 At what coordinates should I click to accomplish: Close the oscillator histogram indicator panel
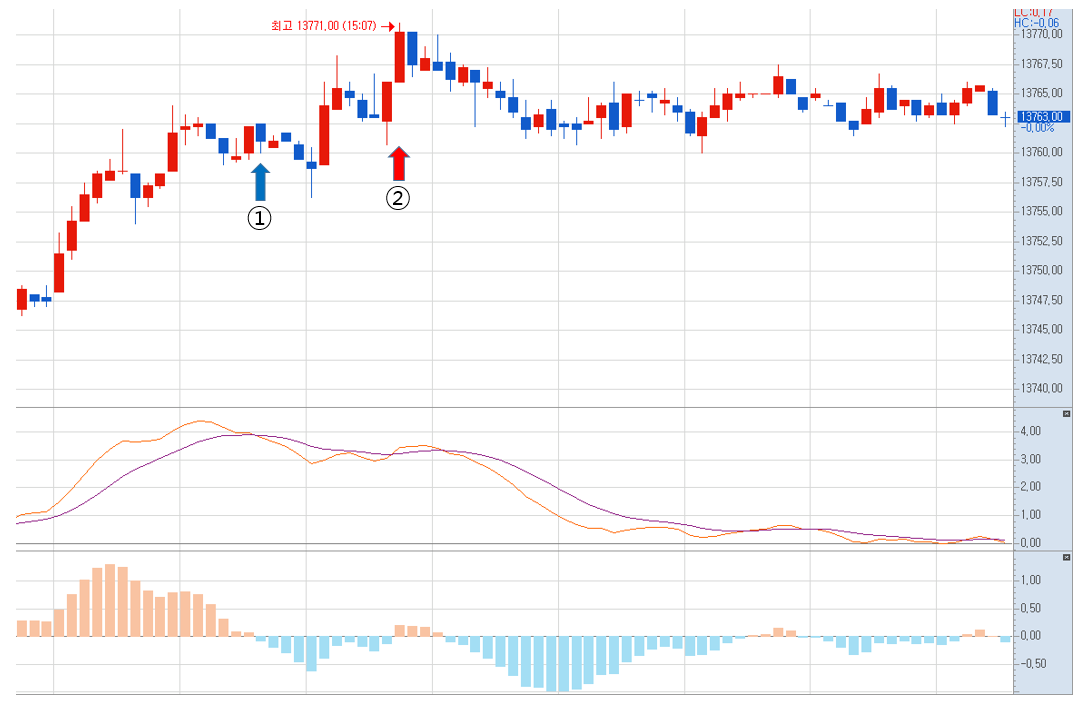[1066, 557]
